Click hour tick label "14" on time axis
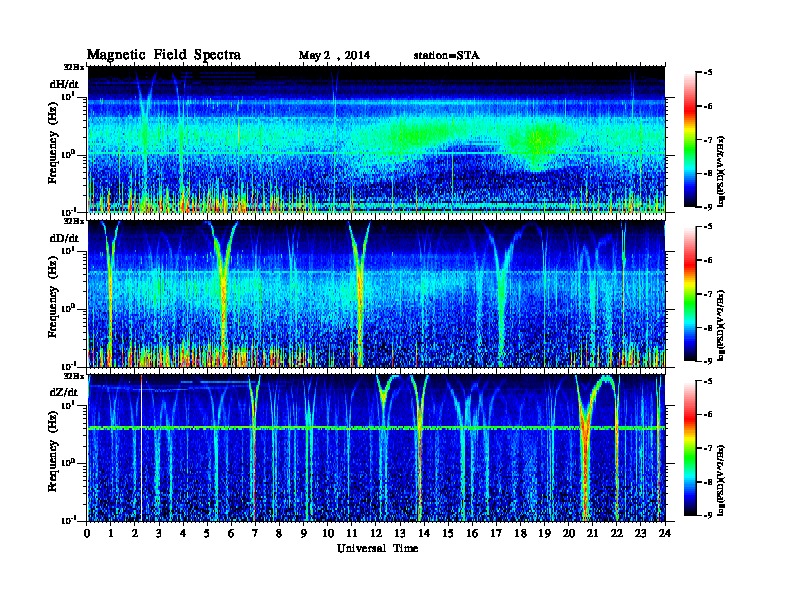Viewport: 792px width, 612px height. click(x=424, y=534)
